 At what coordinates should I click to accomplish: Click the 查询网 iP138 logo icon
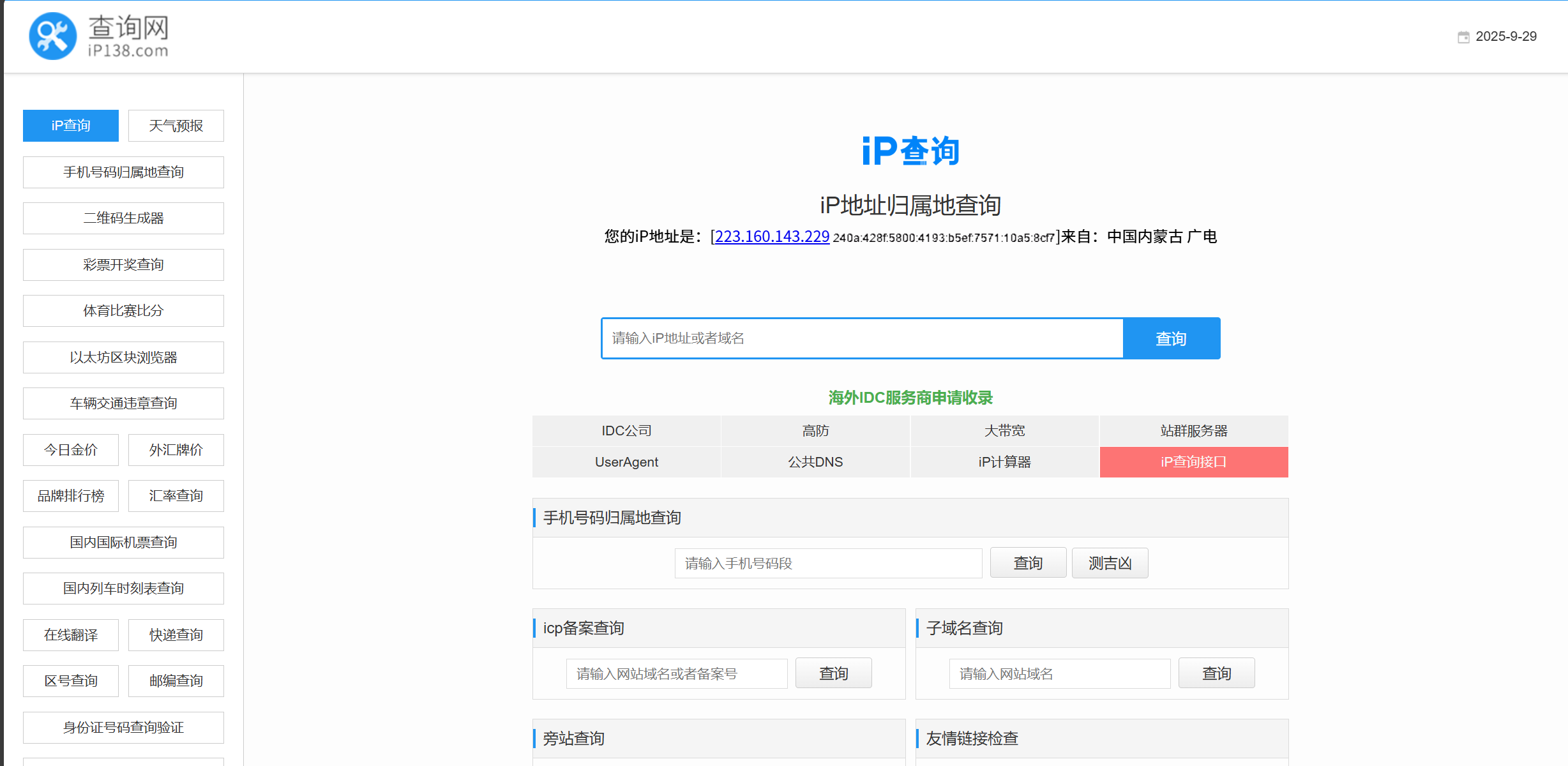54,35
